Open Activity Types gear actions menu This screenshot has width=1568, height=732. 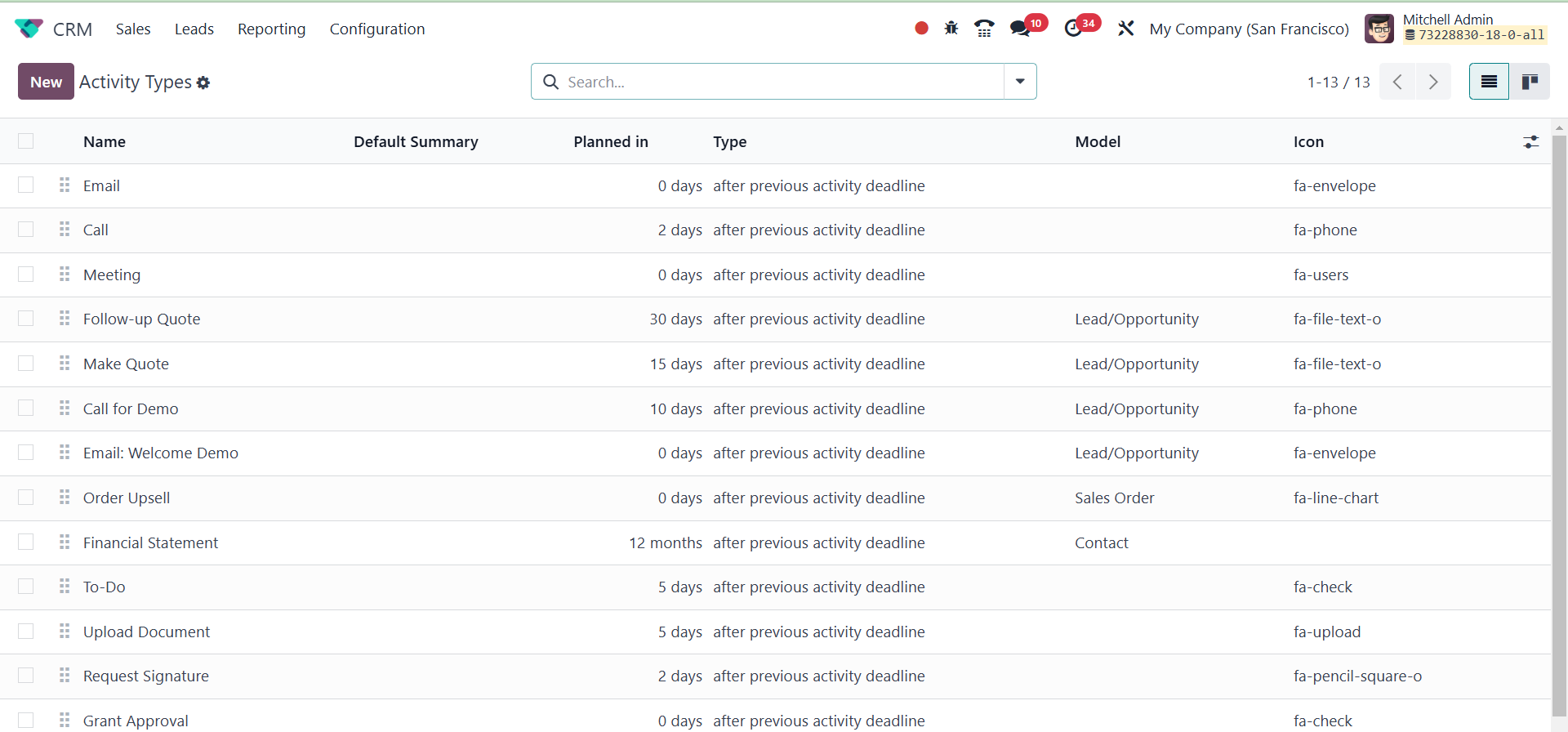click(x=203, y=83)
